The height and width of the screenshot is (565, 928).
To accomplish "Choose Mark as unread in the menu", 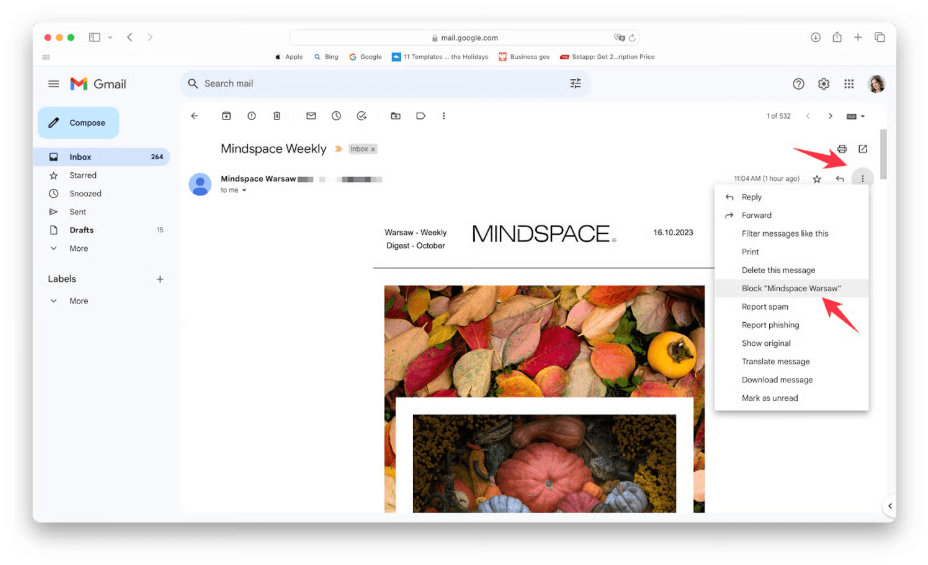I will point(791,399).
